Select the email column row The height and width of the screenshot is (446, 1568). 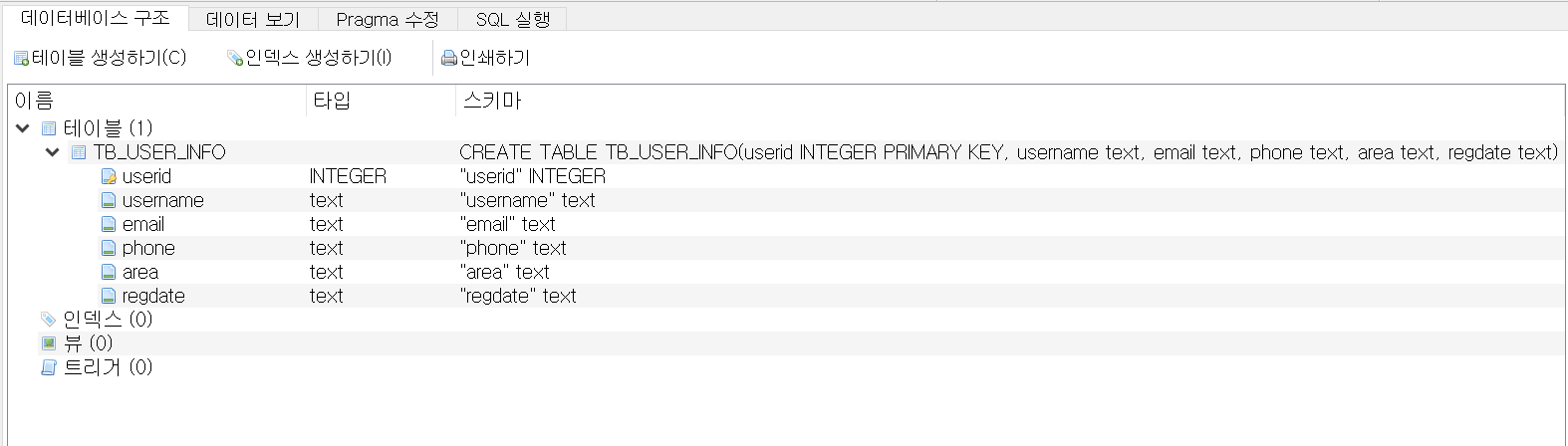pyautogui.click(x=142, y=225)
